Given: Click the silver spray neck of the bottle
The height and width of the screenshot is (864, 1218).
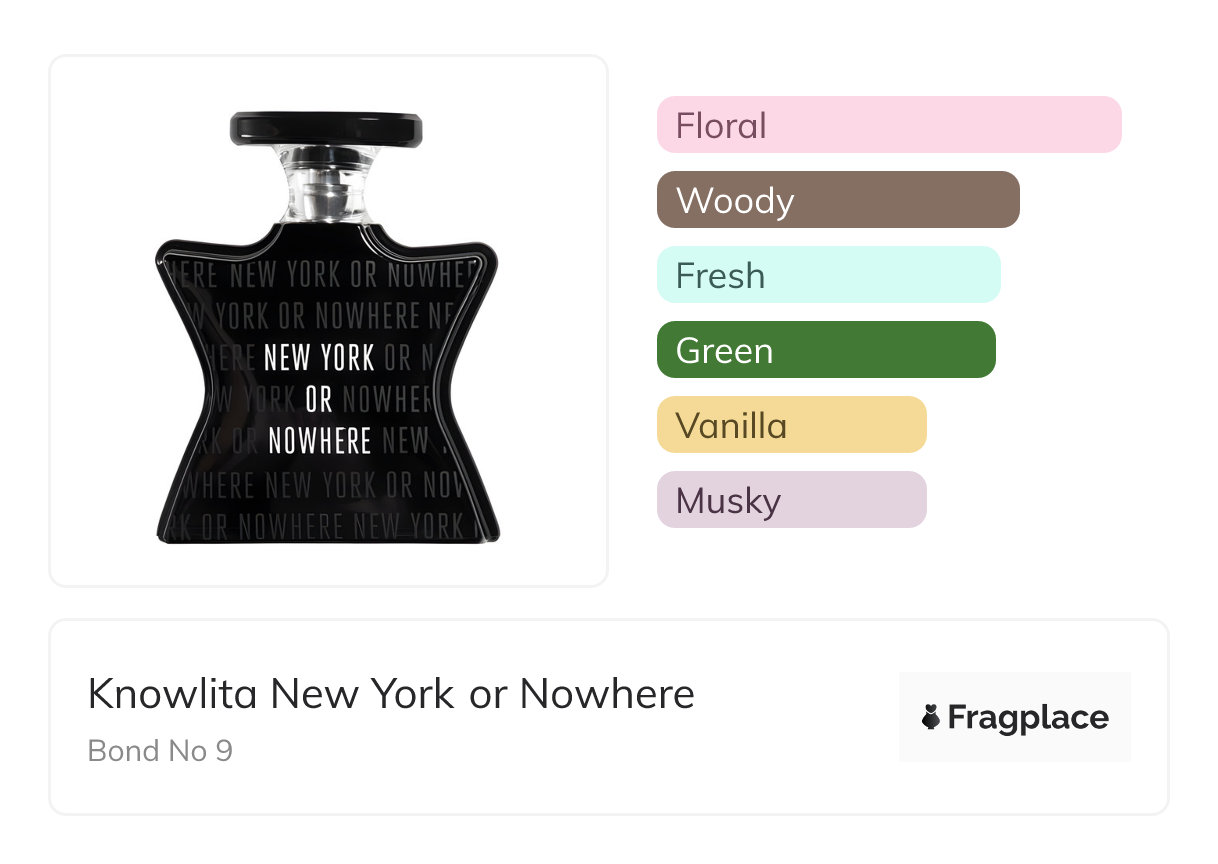Looking at the screenshot, I should click(326, 187).
